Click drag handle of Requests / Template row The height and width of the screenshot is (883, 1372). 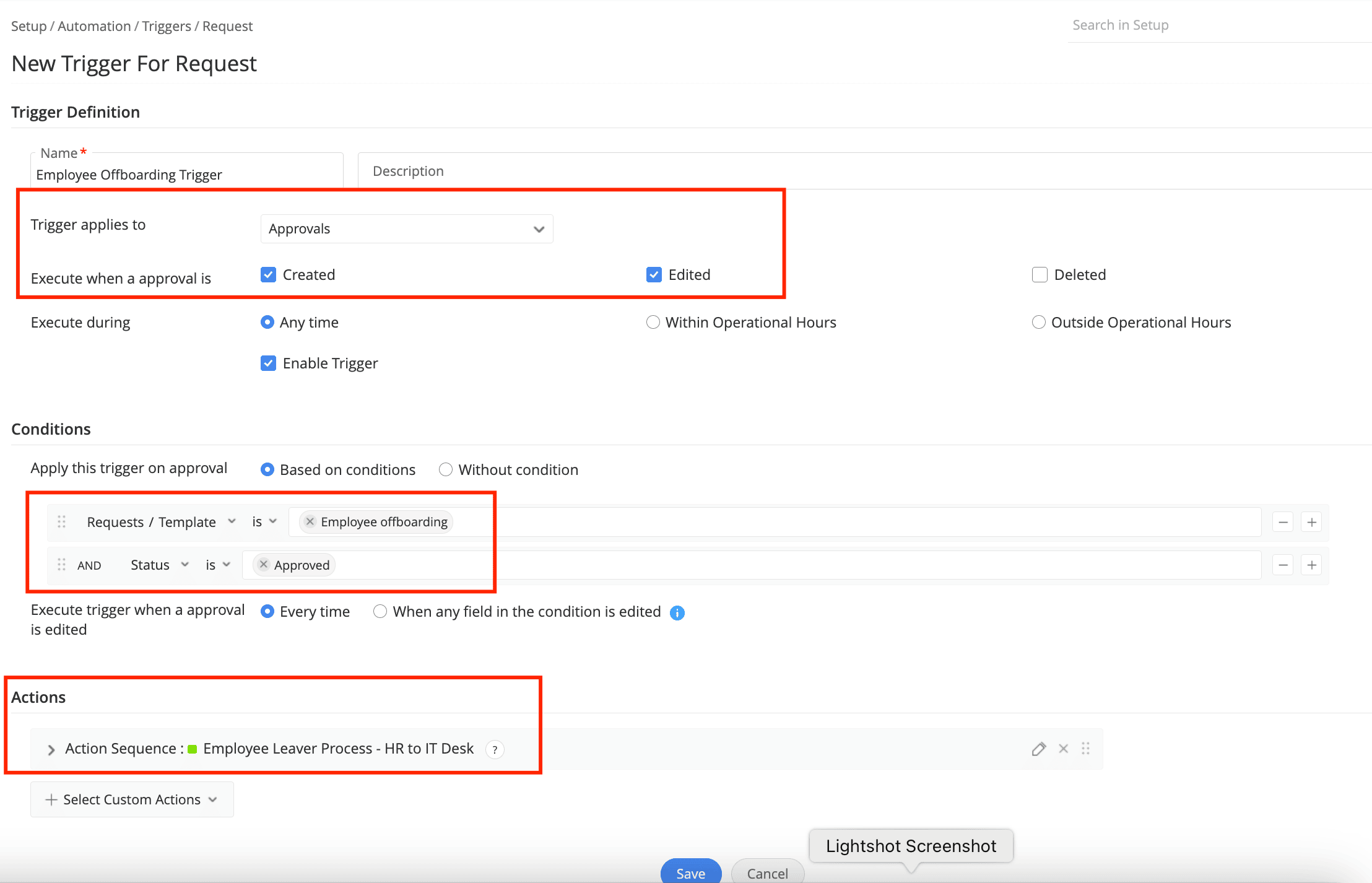pyautogui.click(x=61, y=522)
